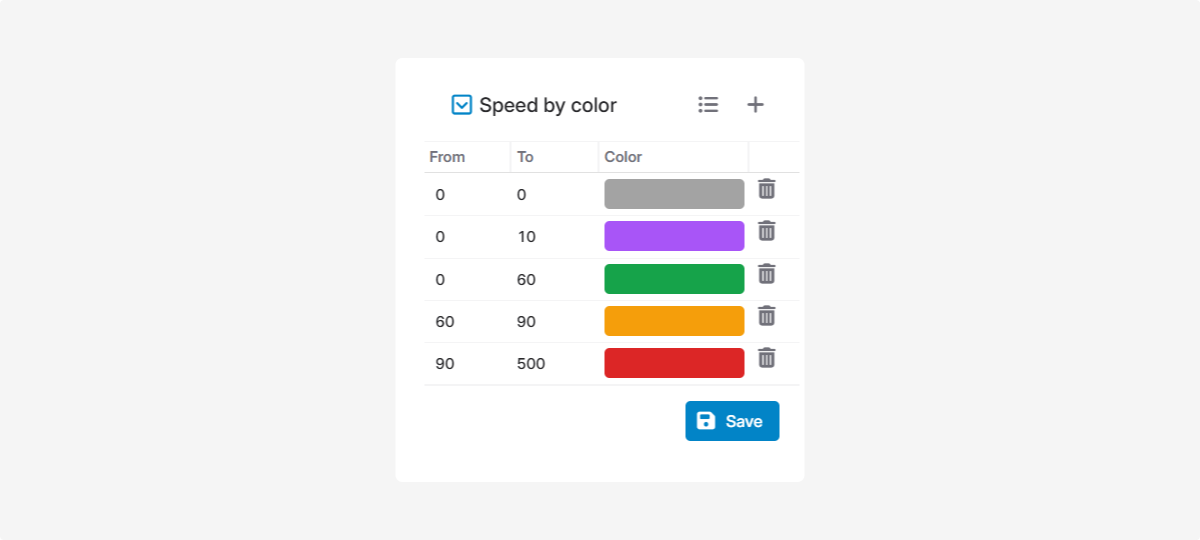Viewport: 1200px width, 540px height.
Task: Edit the To value 500
Action: 531,364
